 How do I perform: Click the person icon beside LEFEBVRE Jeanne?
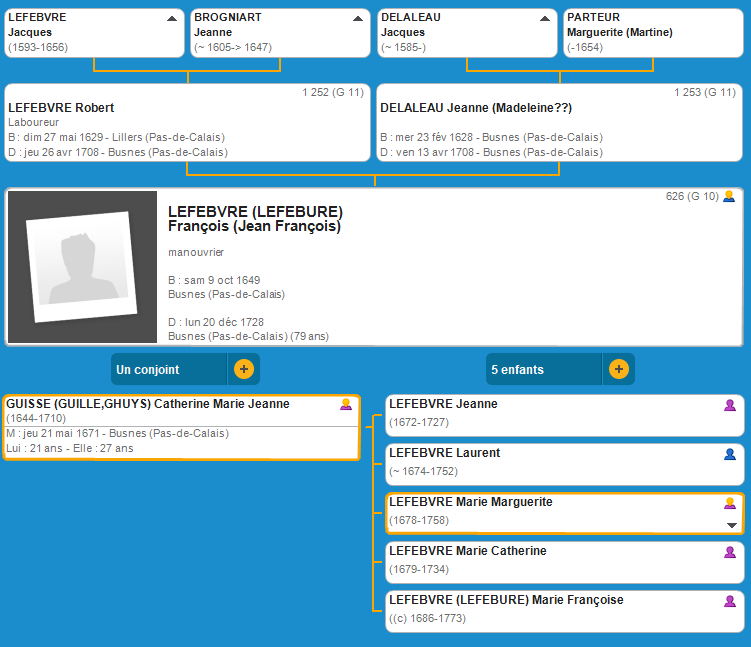coord(730,405)
